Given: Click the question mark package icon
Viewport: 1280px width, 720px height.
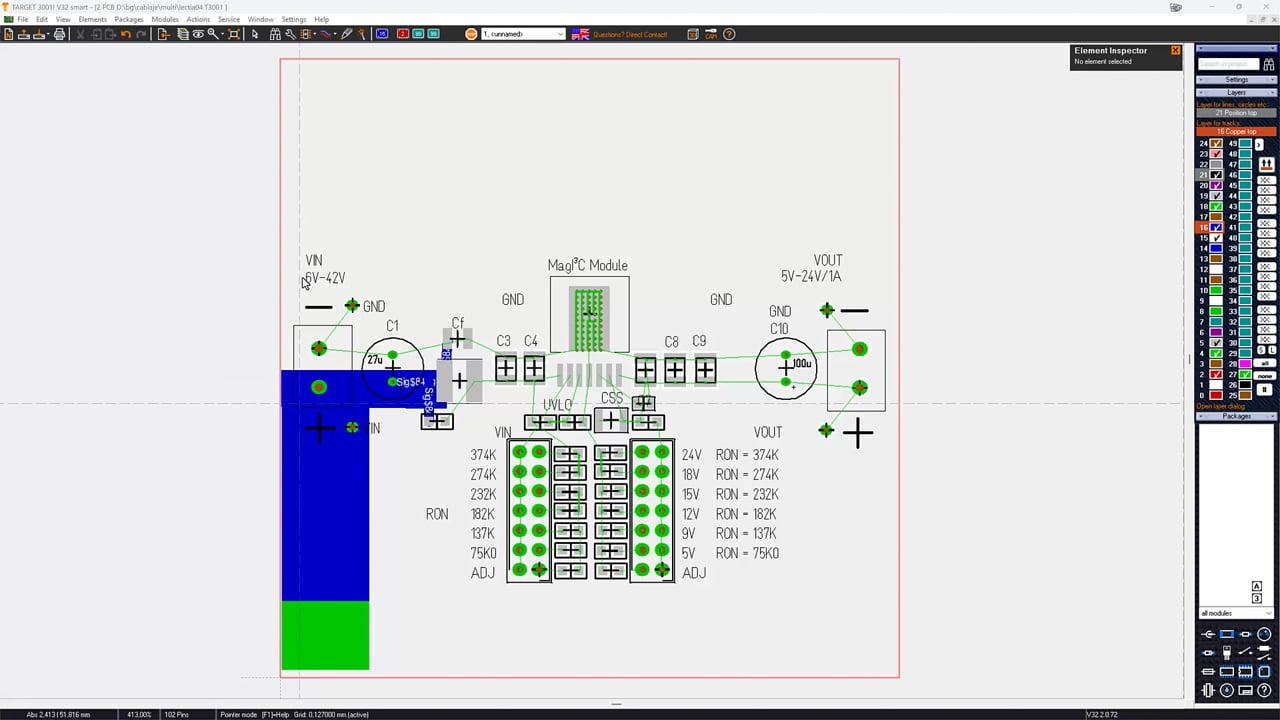Looking at the screenshot, I should pyautogui.click(x=1264, y=690).
